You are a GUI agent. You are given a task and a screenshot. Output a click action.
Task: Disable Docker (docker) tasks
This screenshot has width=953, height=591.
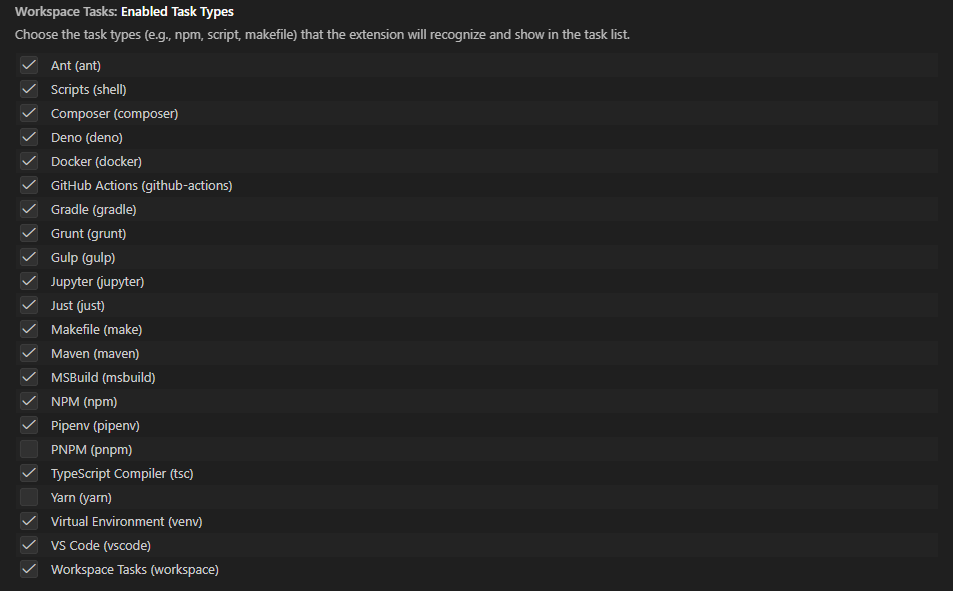(29, 161)
